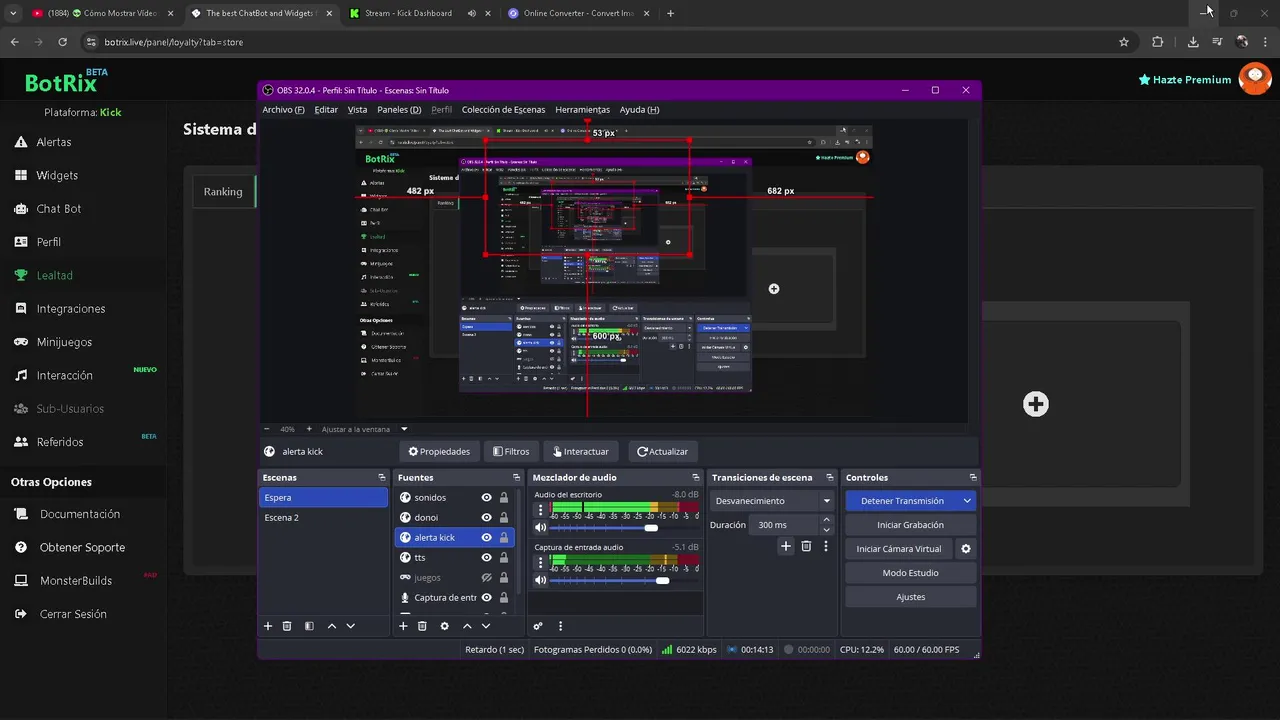Screen dimensions: 1280x720
Task: Open audio mixer three-dot menu
Action: coord(560,626)
